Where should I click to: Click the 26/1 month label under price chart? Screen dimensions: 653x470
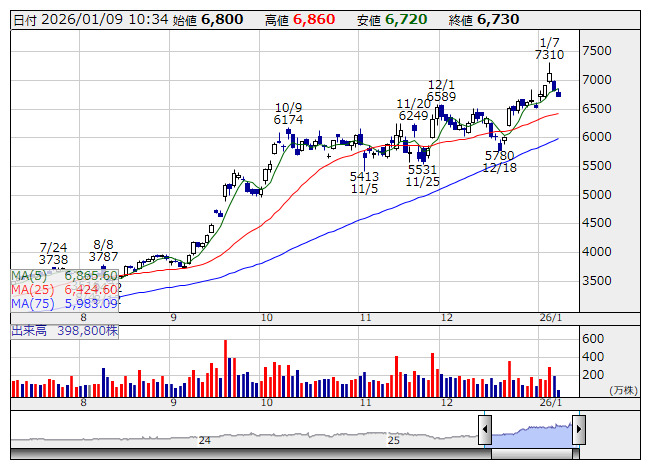click(551, 318)
